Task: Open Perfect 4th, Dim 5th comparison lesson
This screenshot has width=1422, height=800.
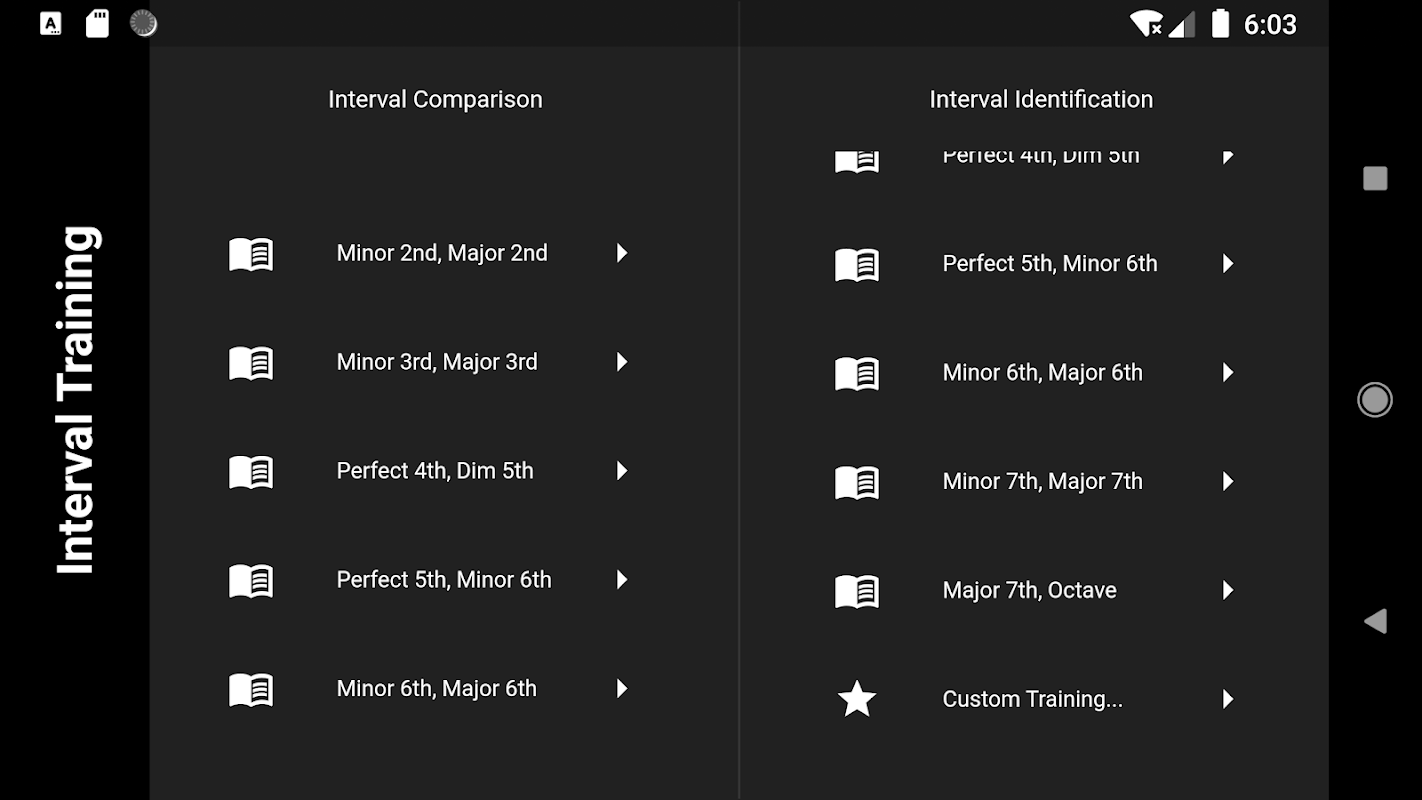Action: point(435,471)
